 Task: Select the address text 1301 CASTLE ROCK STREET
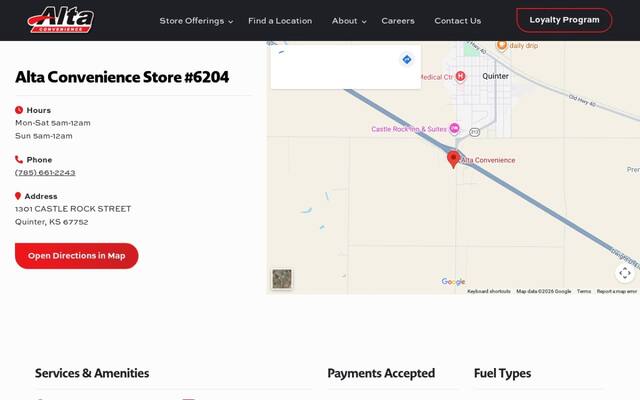click(x=73, y=209)
